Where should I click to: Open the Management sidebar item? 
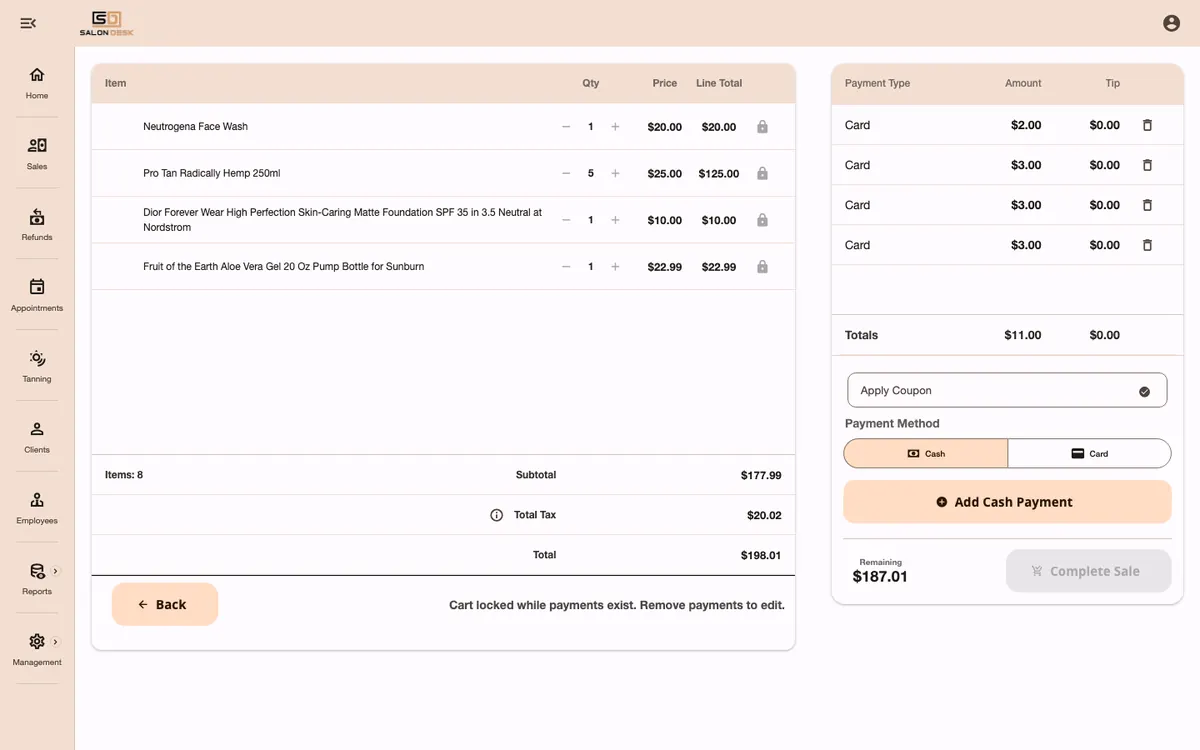[37, 650]
